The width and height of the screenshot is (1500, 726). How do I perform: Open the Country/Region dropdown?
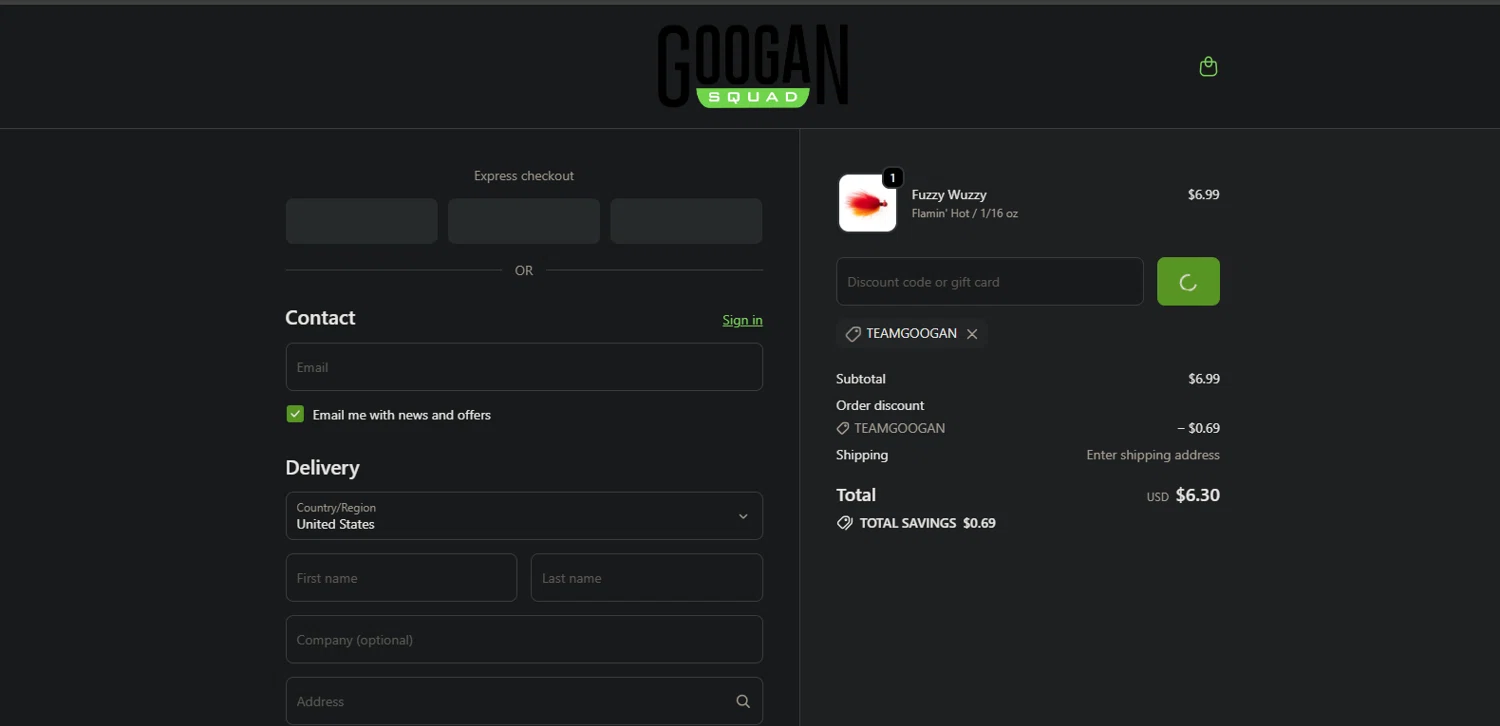[x=524, y=516]
